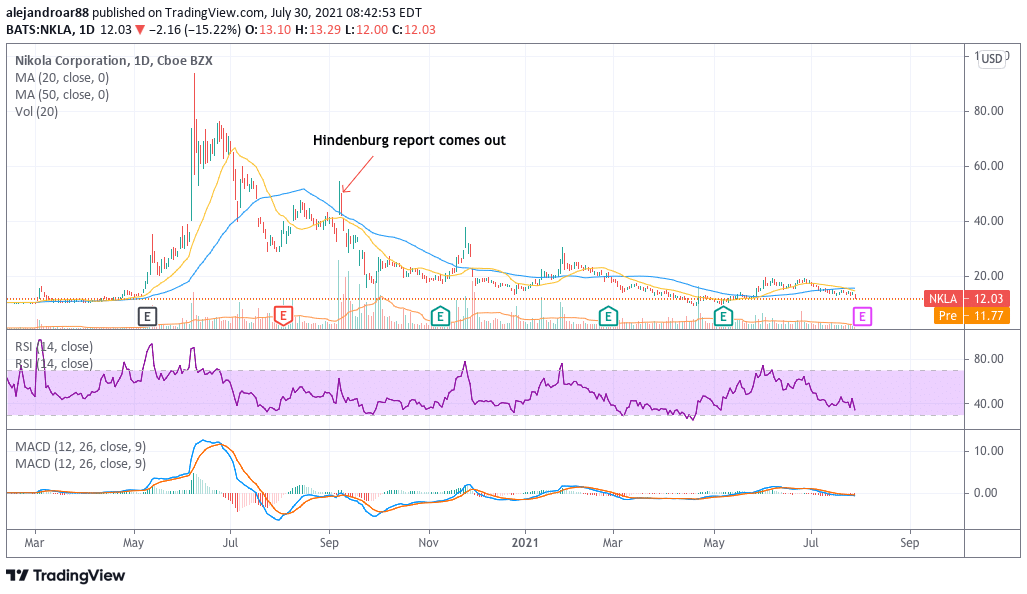This screenshot has width=1027, height=594.
Task: Click the BATS:NKLA symbol in the header
Action: coord(39,29)
